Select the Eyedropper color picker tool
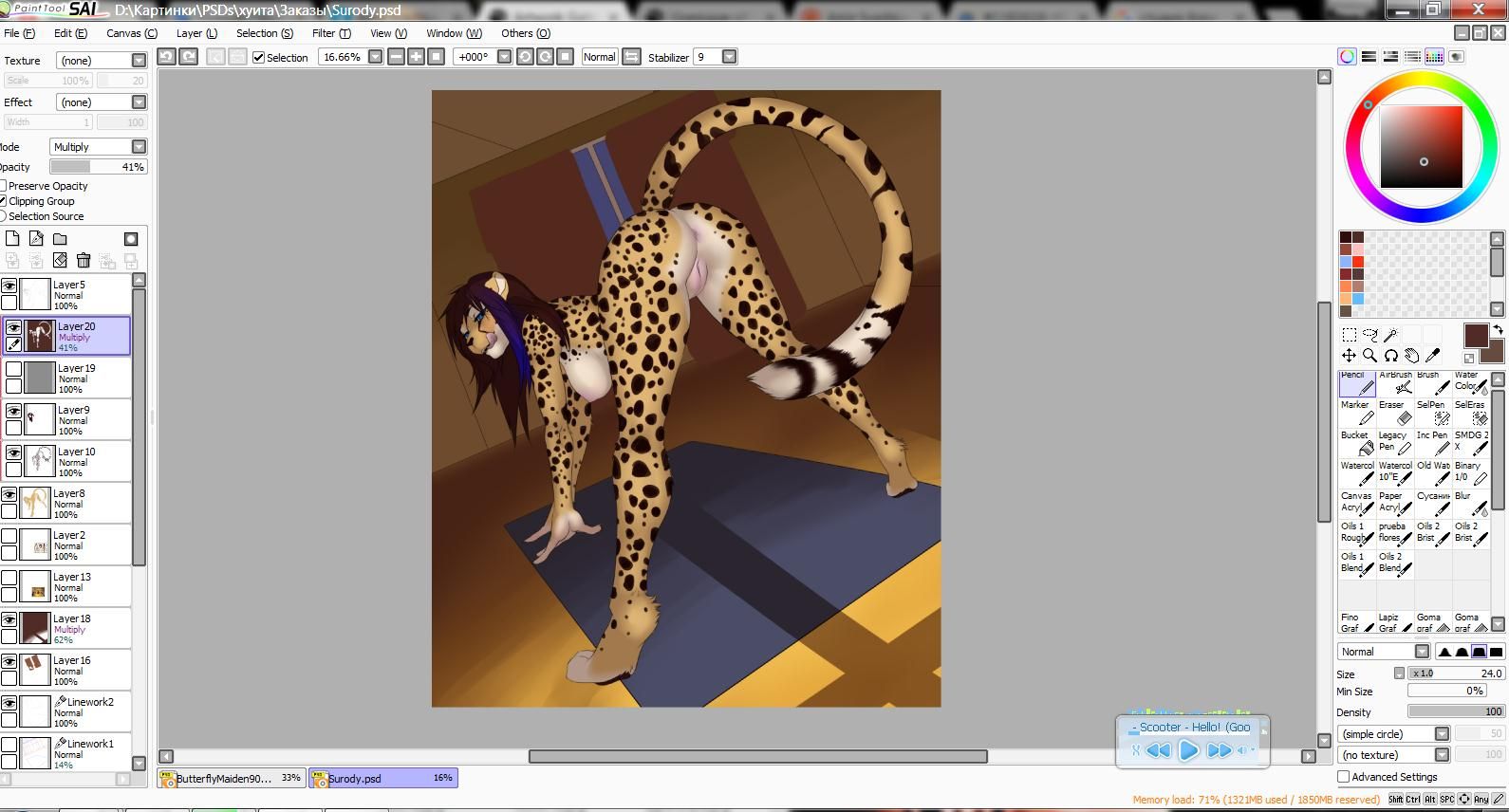 click(x=1433, y=356)
